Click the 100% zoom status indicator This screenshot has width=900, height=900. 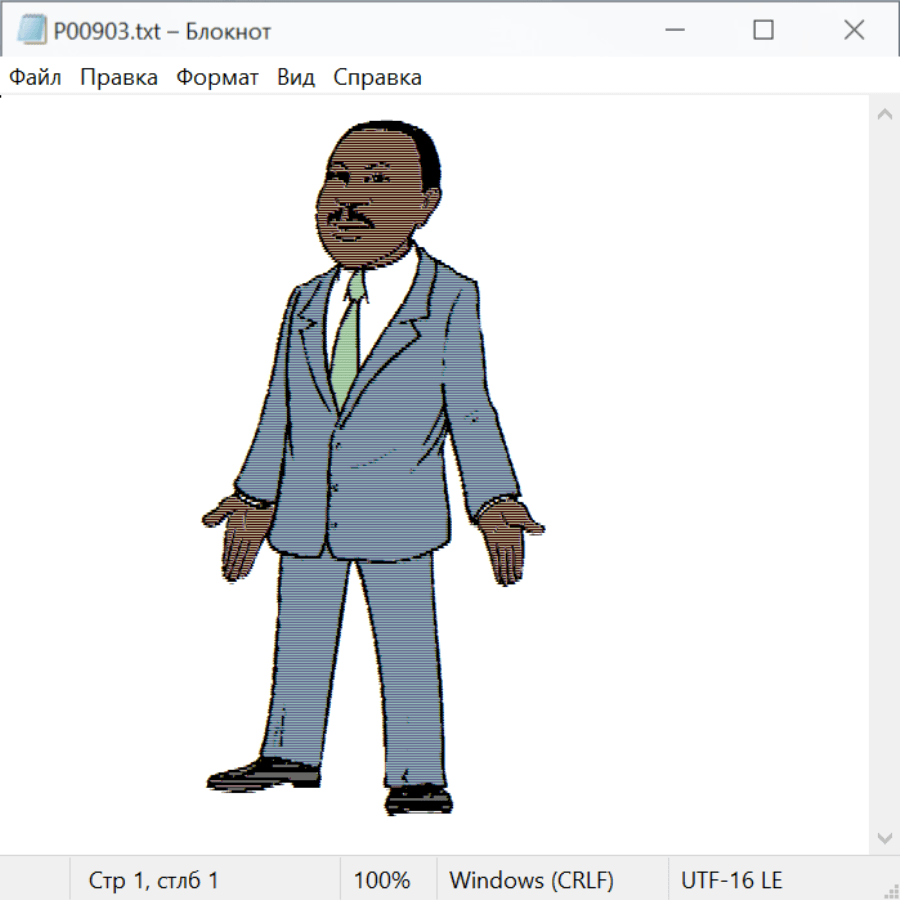[382, 880]
